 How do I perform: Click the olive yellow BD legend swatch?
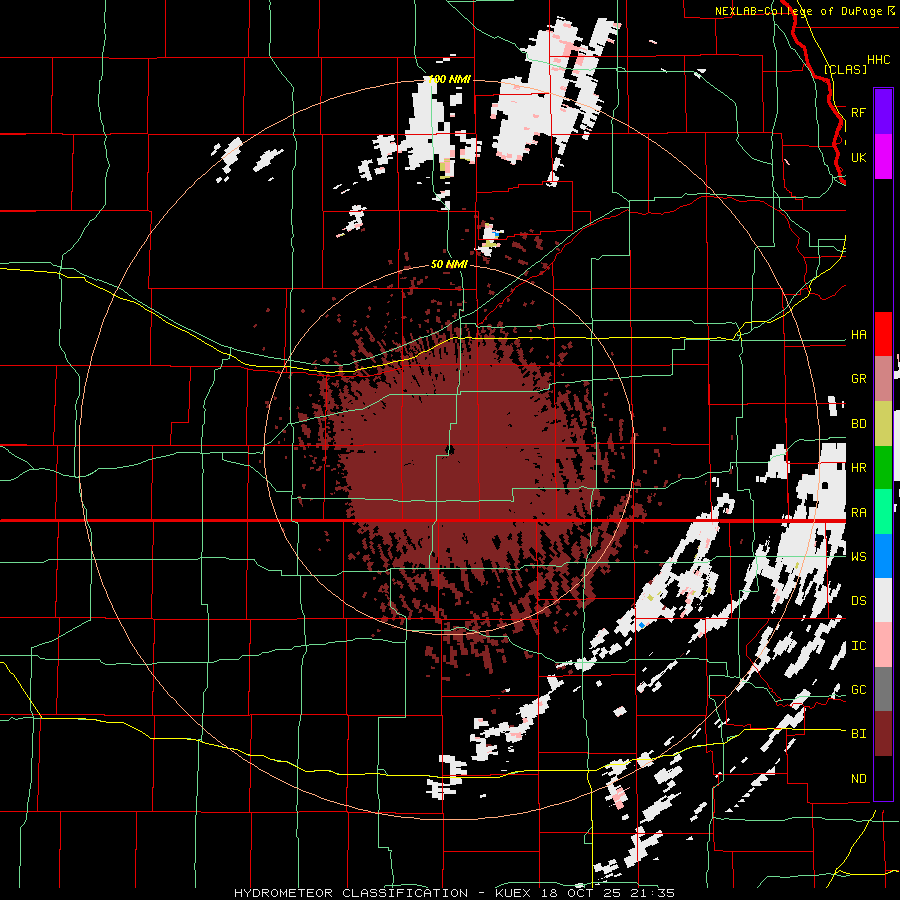pos(883,424)
